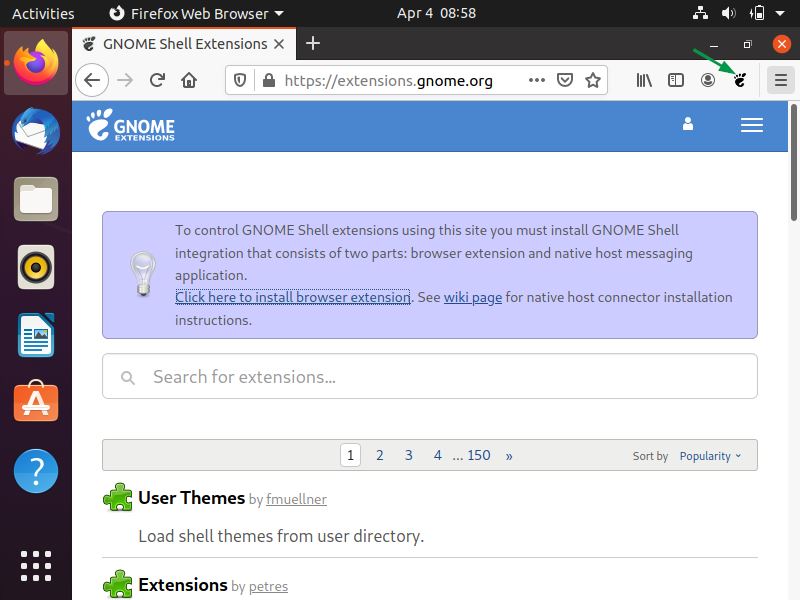Show sidebars button
The image size is (800, 600).
click(676, 80)
